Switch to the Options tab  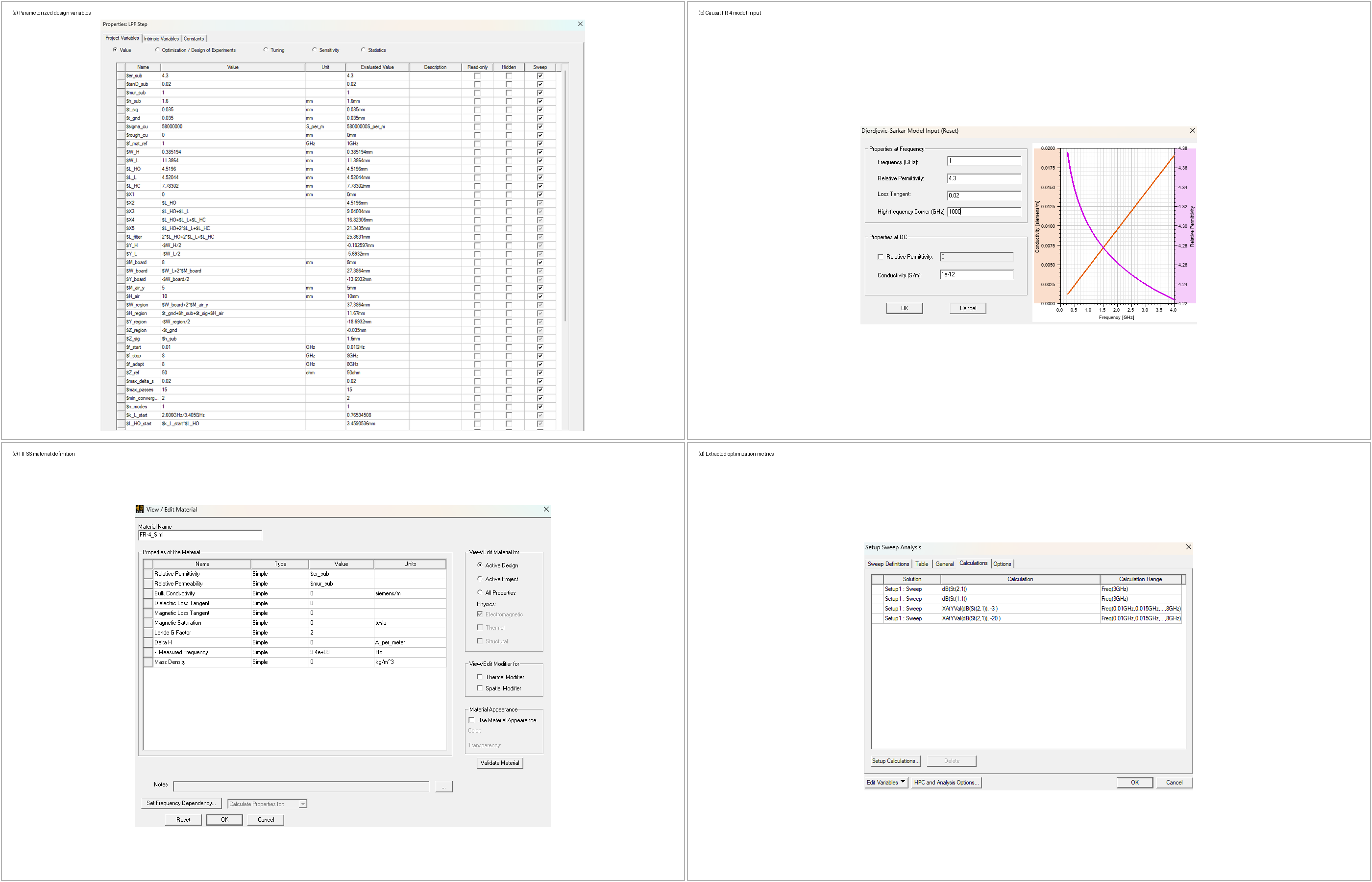(x=1002, y=564)
